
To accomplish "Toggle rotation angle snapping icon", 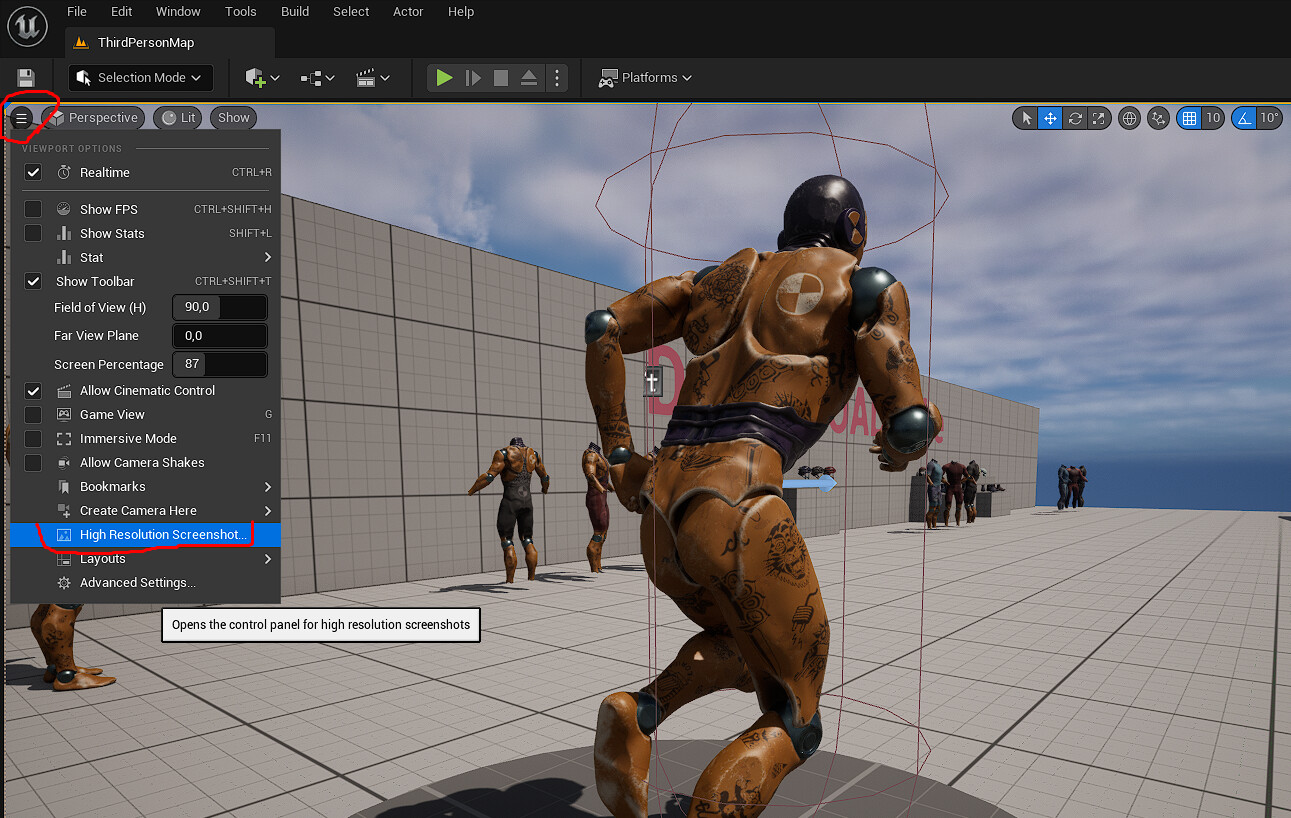I will [x=1244, y=118].
